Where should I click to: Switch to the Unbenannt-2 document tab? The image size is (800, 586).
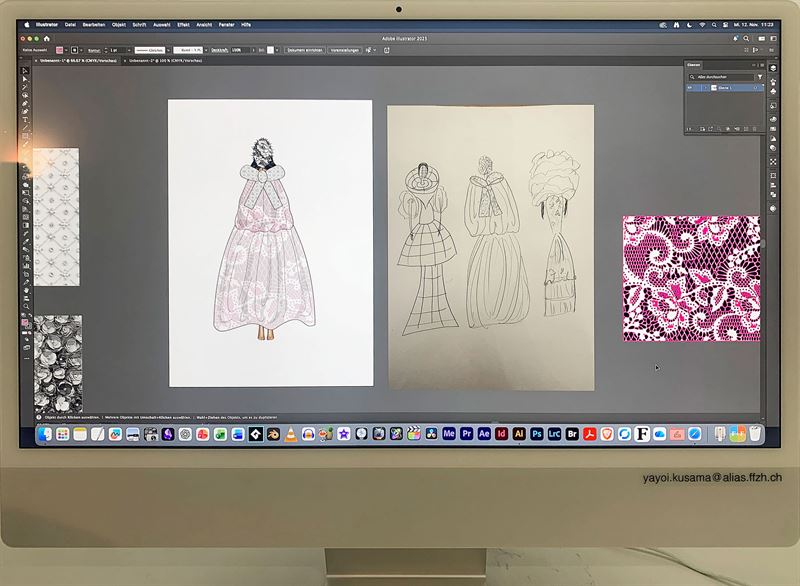[165, 61]
